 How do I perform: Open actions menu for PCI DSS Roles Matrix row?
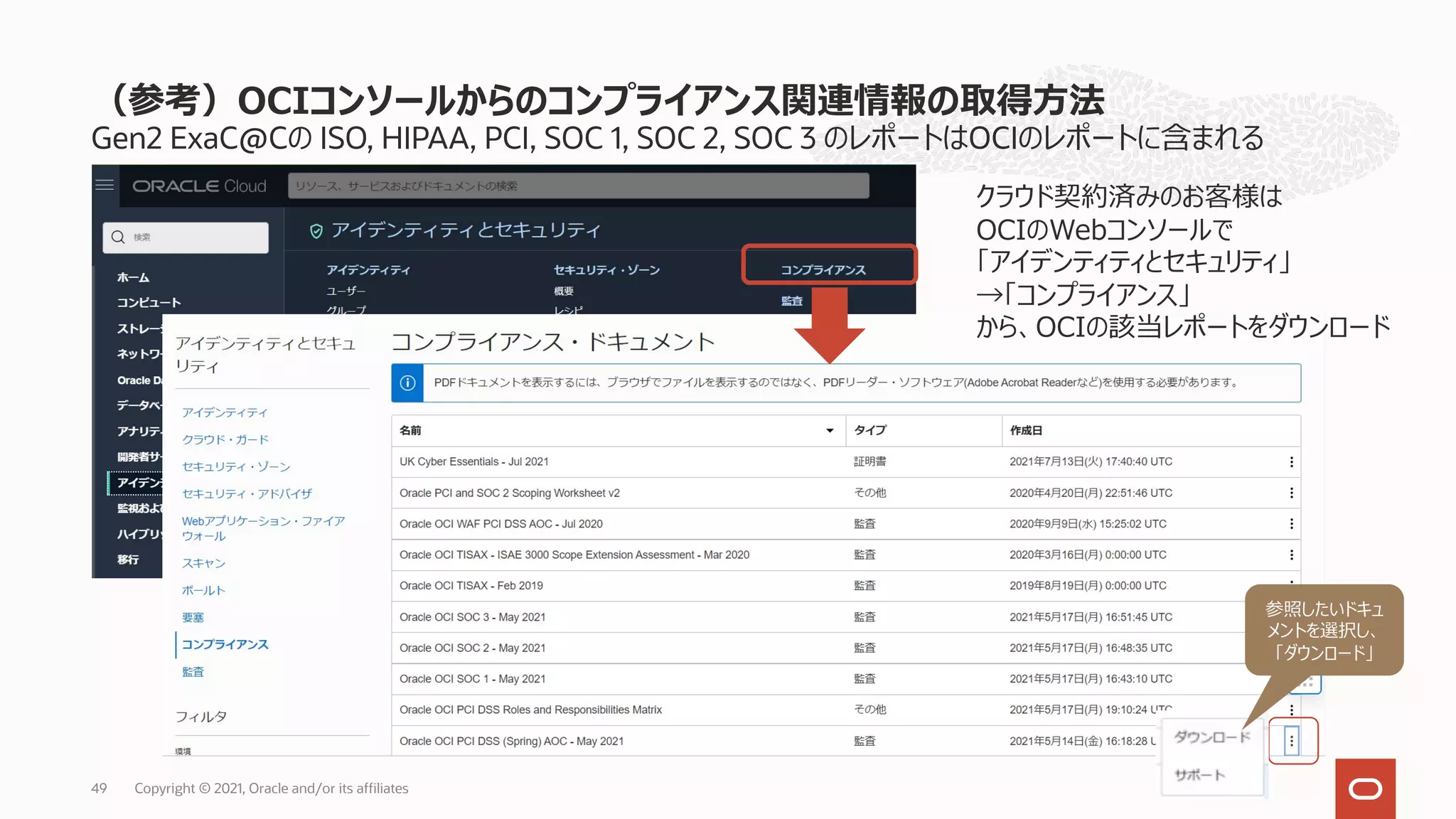(1291, 710)
